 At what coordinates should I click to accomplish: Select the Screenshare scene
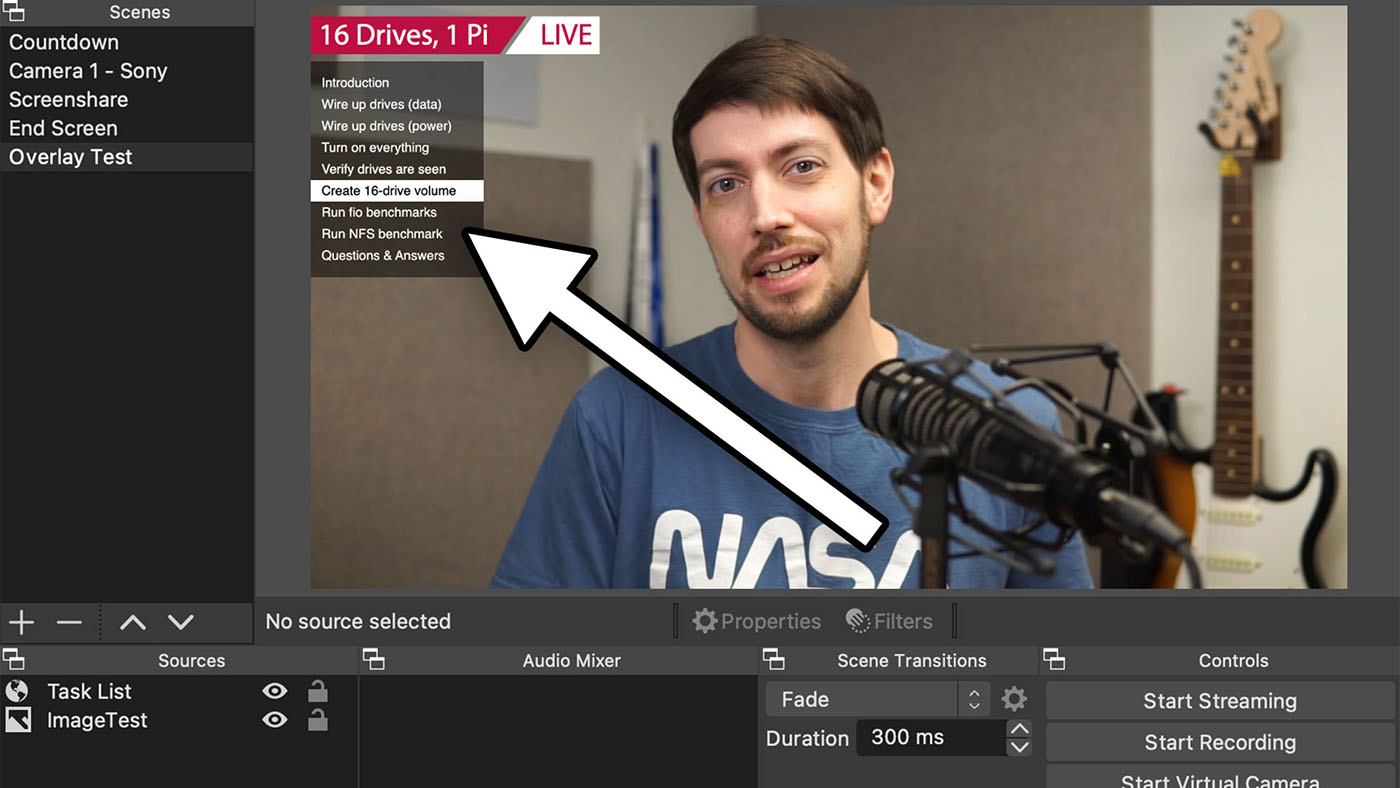(127, 99)
